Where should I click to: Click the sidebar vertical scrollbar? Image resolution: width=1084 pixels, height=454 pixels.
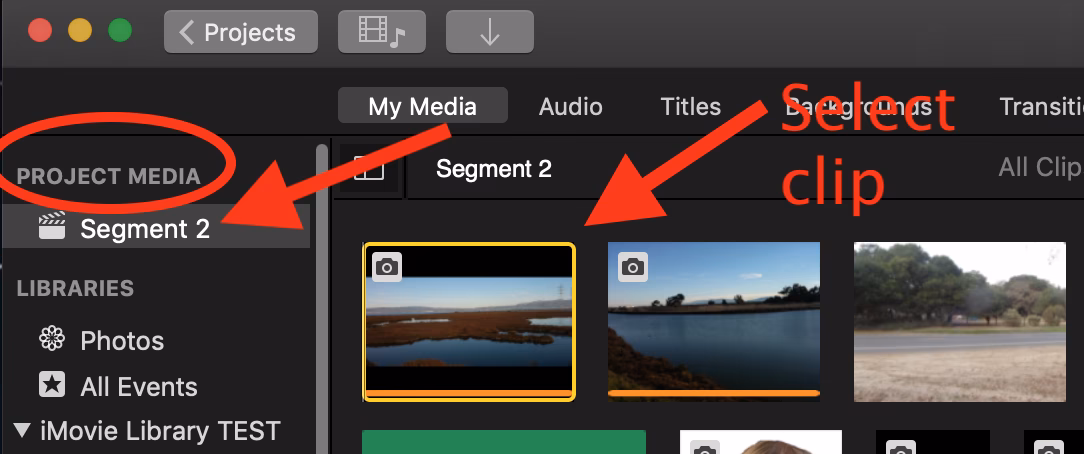pos(321,299)
